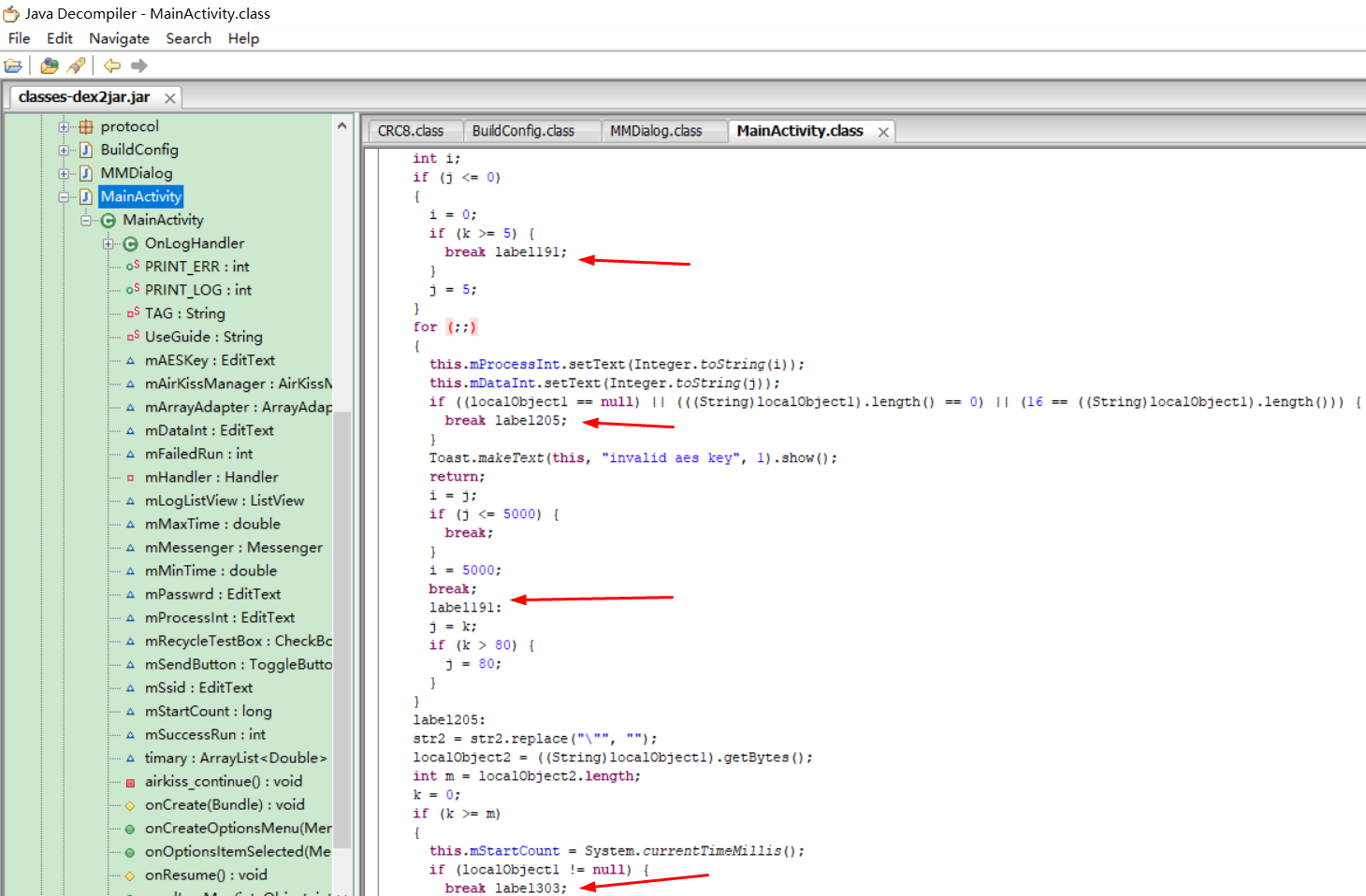This screenshot has height=896, width=1366.
Task: Click the Forward navigation arrow
Action: [139, 65]
